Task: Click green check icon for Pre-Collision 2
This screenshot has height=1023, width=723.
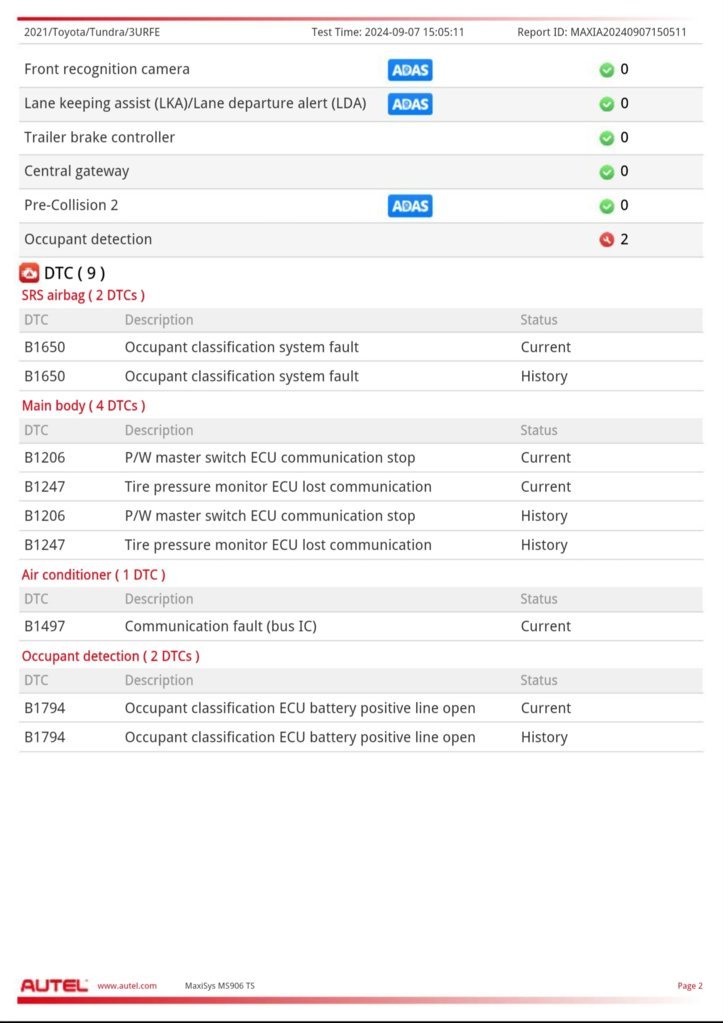Action: coord(607,206)
